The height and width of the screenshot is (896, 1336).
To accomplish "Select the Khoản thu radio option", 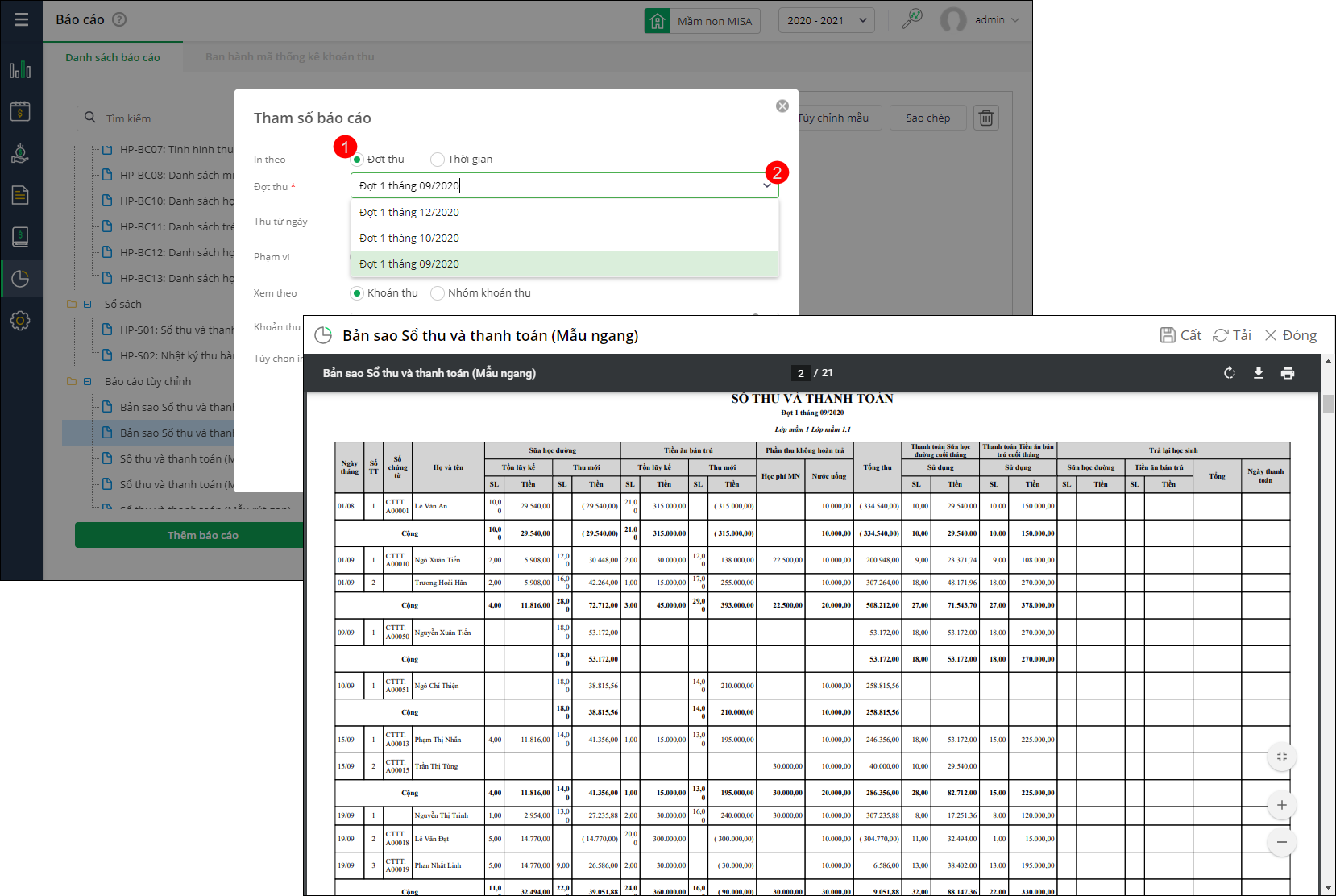I will [357, 293].
